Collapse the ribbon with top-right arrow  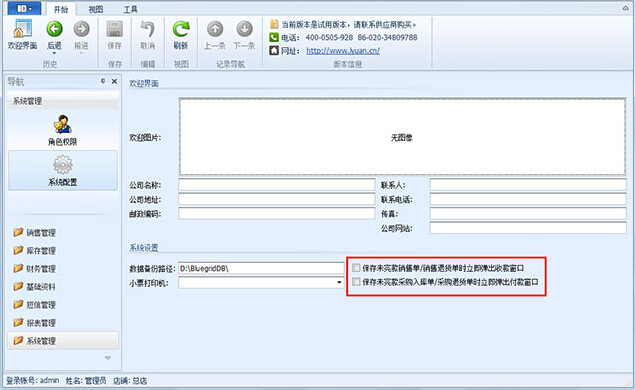[x=625, y=8]
